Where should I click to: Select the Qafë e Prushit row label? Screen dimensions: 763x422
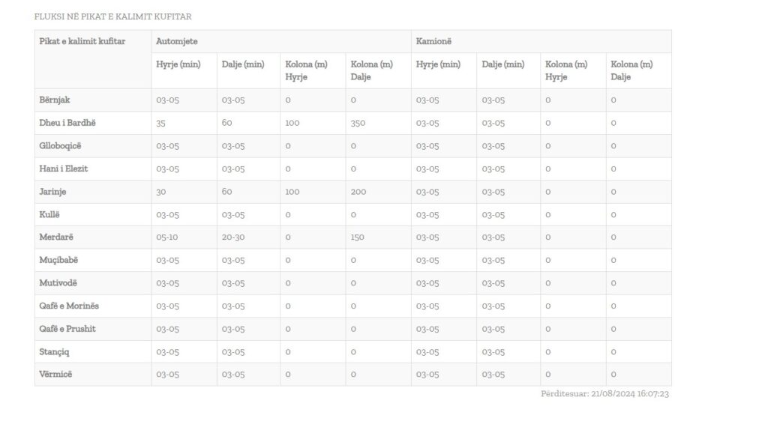tap(67, 329)
